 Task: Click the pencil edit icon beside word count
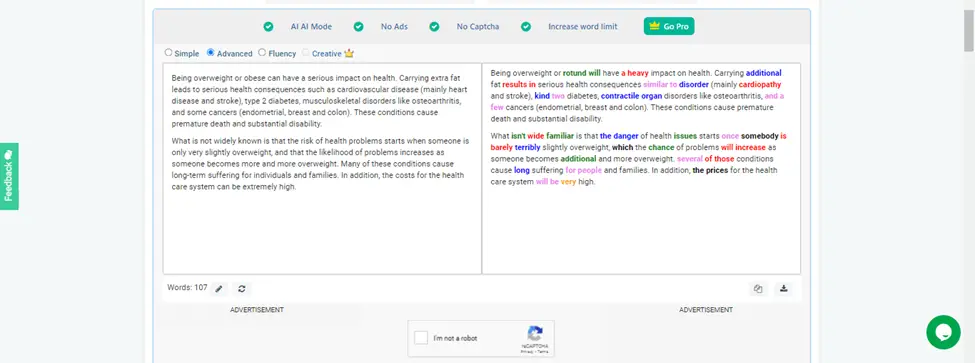218,288
